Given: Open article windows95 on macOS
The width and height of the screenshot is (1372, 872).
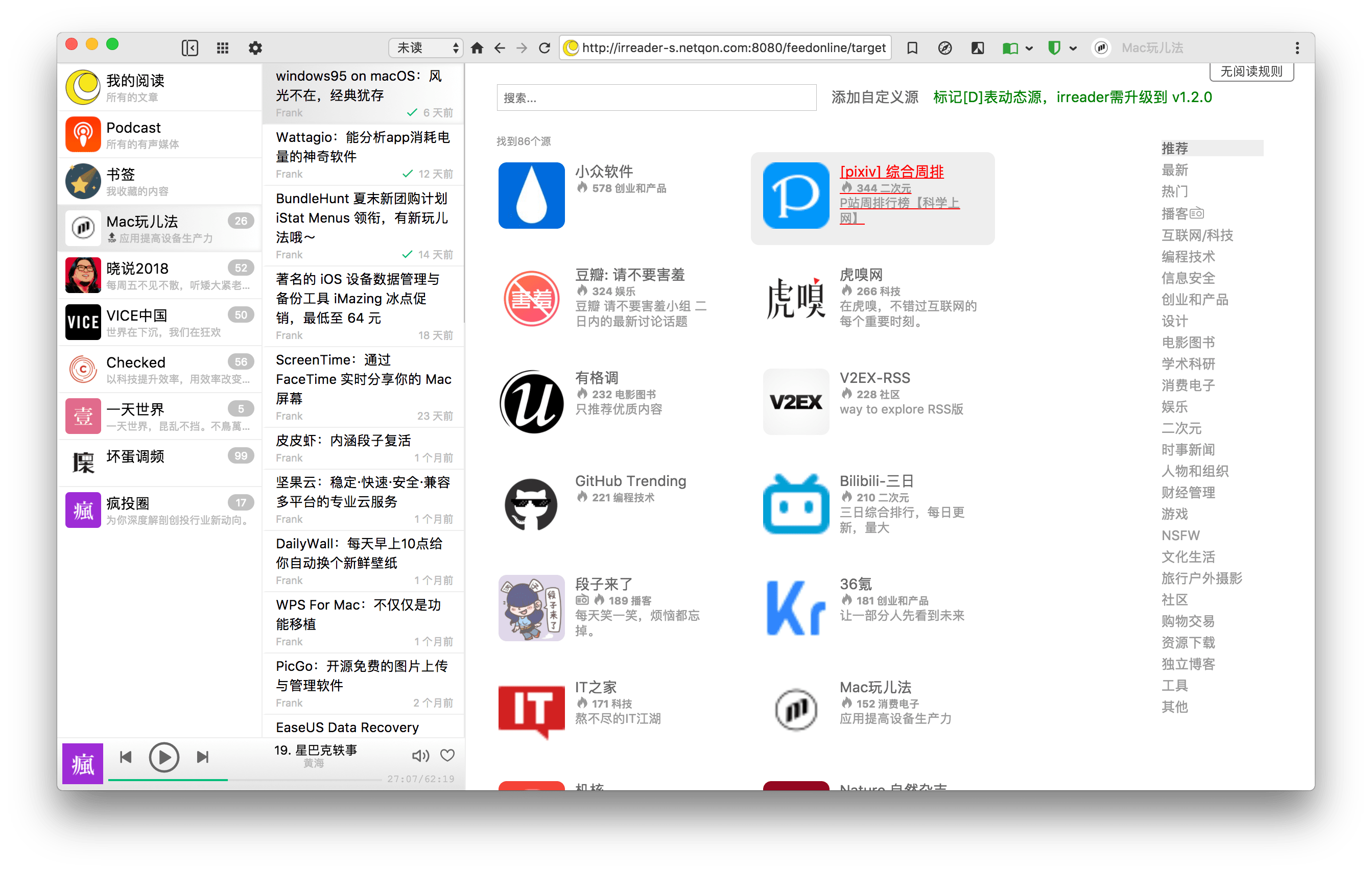Looking at the screenshot, I should pyautogui.click(x=364, y=93).
